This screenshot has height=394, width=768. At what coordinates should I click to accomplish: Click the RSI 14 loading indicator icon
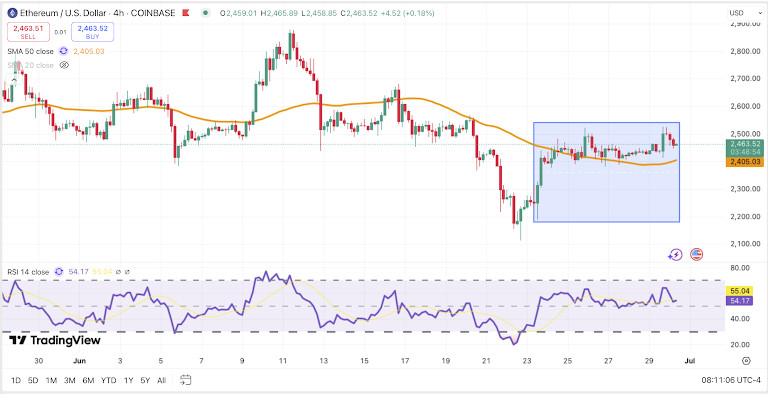59,271
